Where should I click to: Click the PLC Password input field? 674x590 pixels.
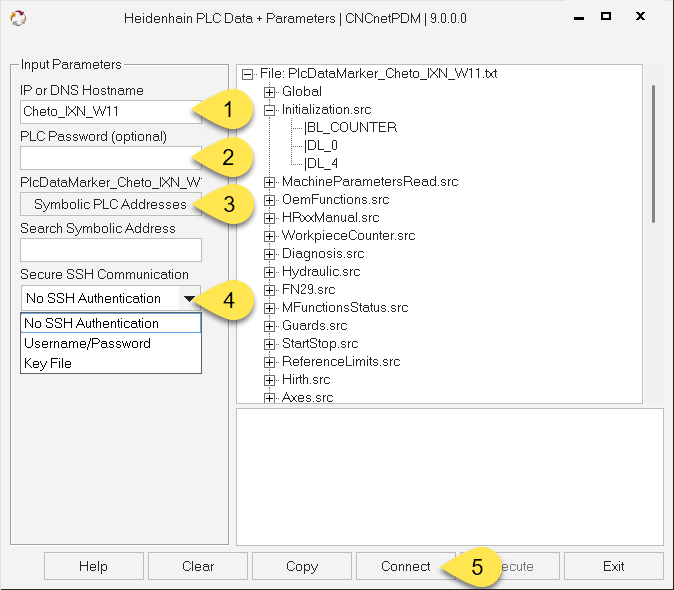(110, 158)
